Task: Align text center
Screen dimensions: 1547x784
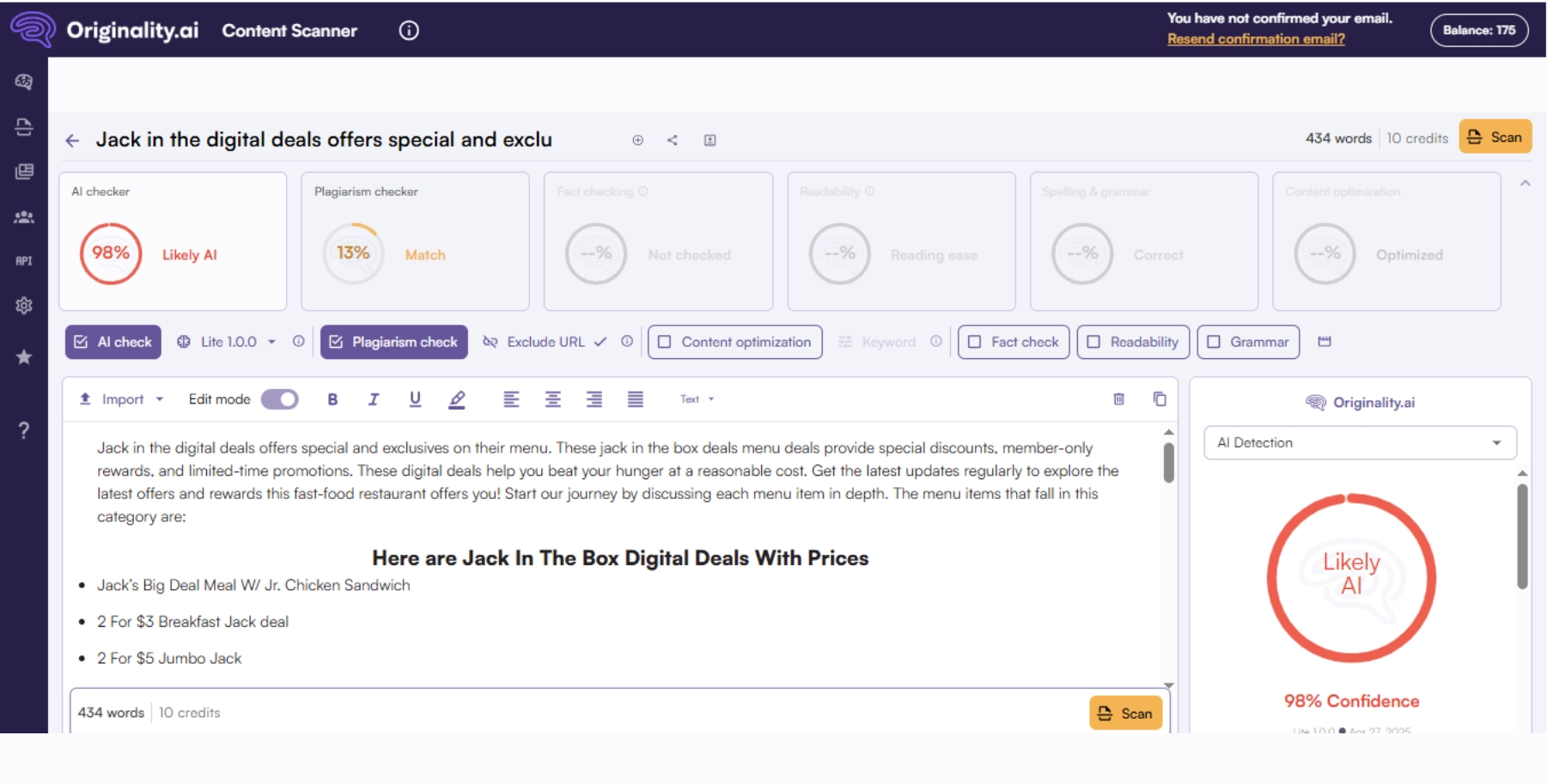Action: pyautogui.click(x=552, y=399)
